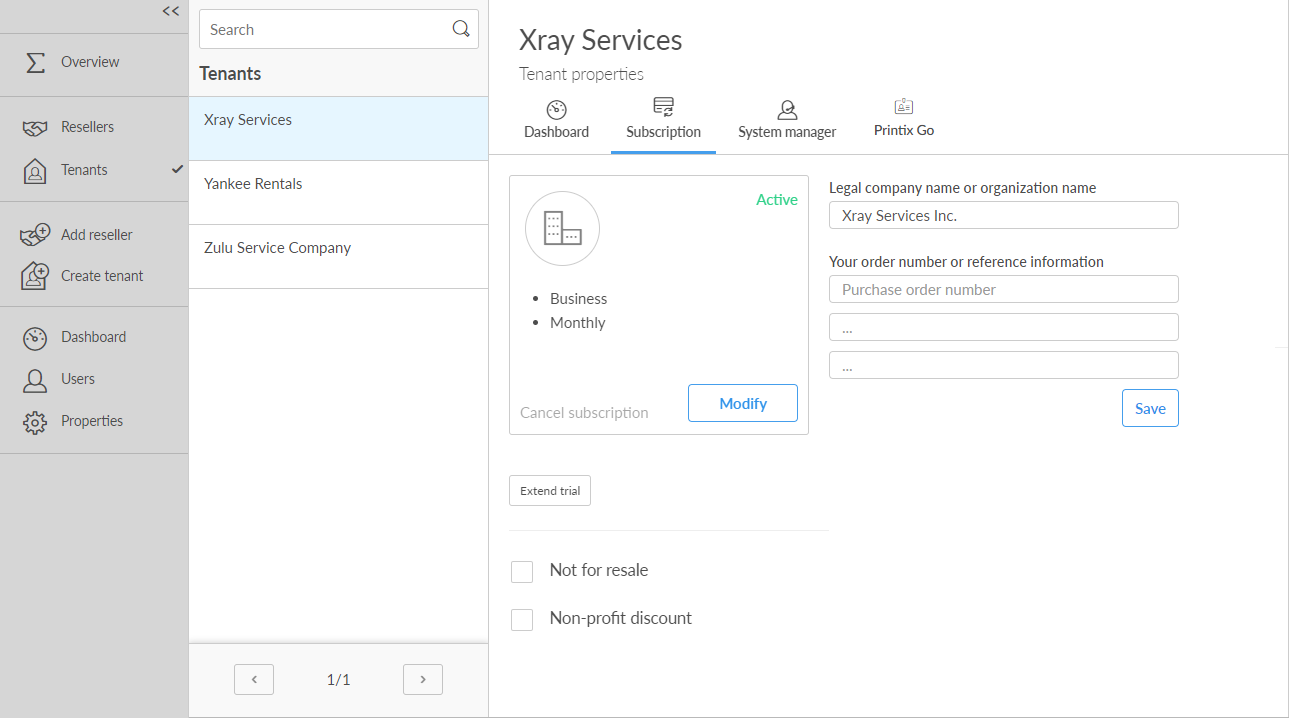Click the Business plan bullet text
The height and width of the screenshot is (718, 1289).
tap(578, 299)
